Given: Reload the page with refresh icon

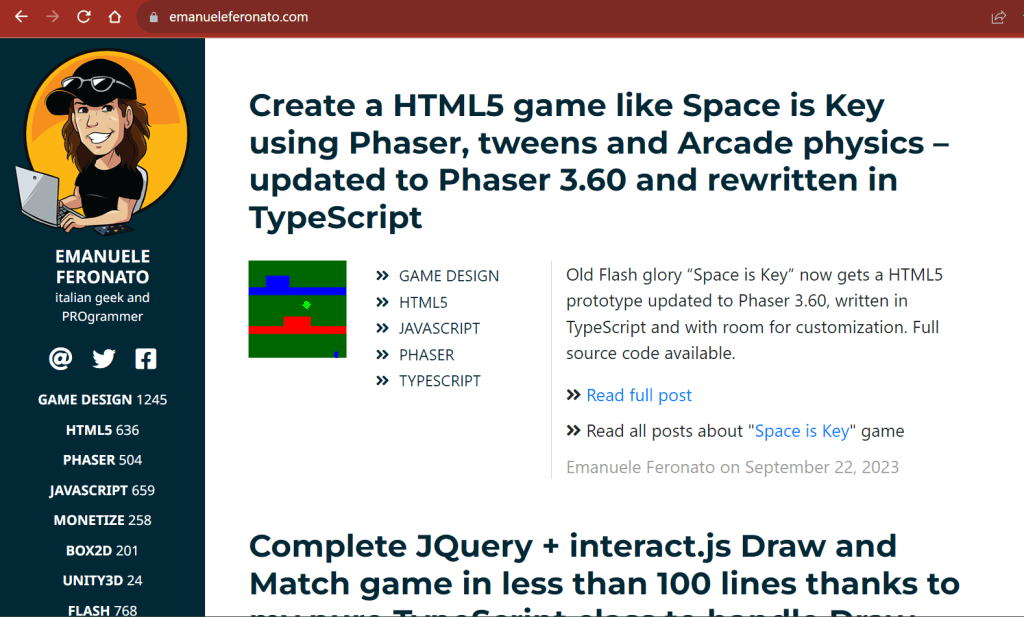Looking at the screenshot, I should 84,17.
